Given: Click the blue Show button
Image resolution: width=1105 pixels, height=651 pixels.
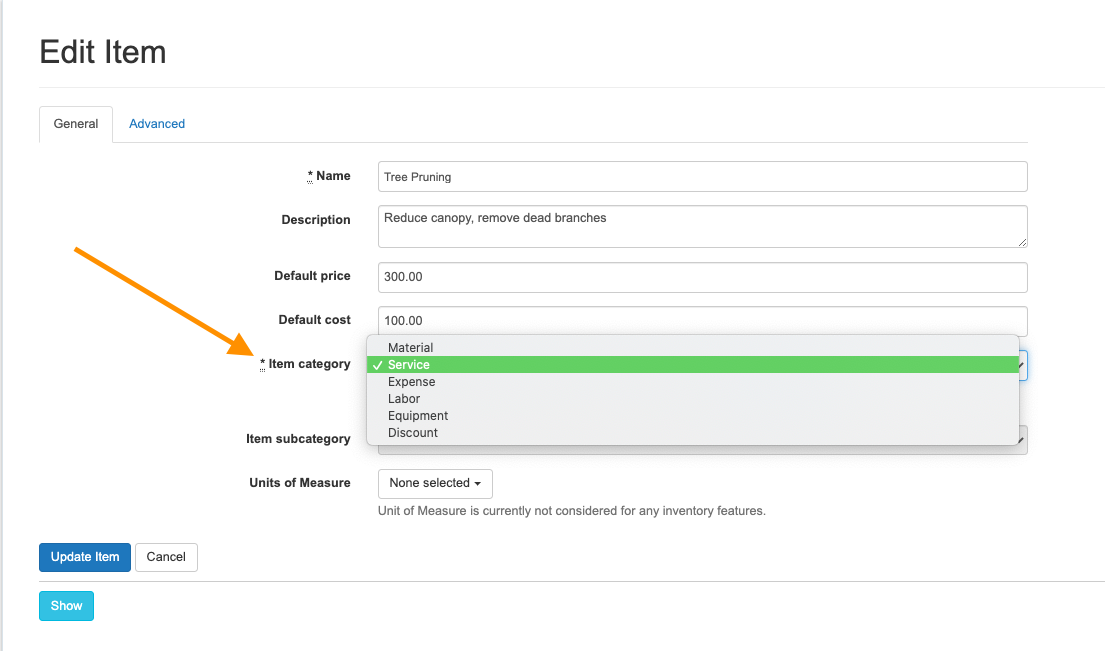Looking at the screenshot, I should pos(67,606).
